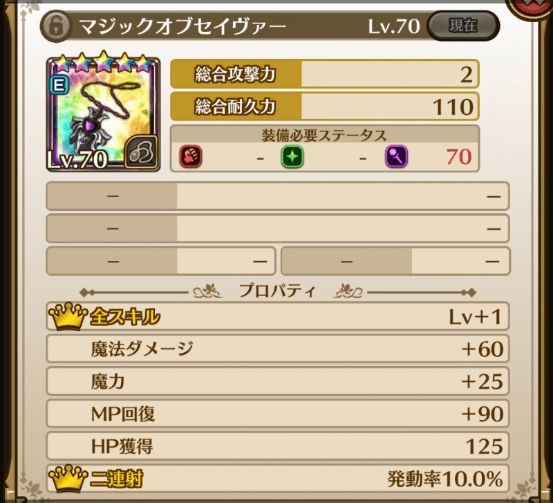Select the HP獲得 125 property row
This screenshot has width=553, height=503.
(278, 446)
